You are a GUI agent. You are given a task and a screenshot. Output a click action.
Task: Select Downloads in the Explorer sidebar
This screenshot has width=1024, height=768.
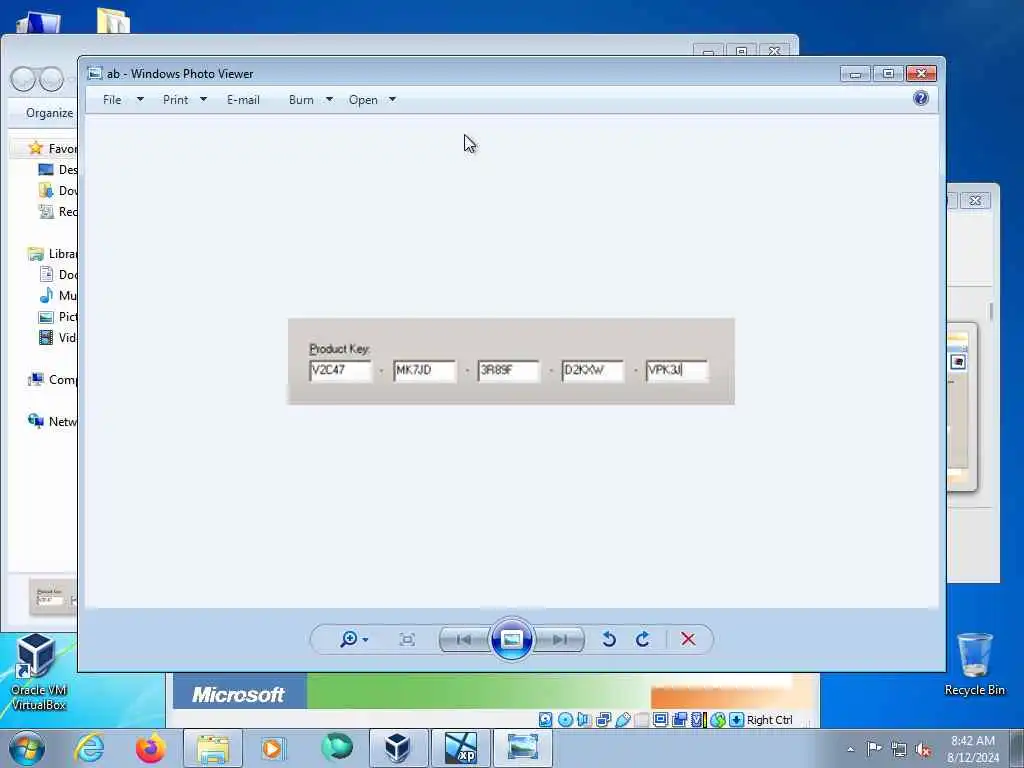point(58,191)
